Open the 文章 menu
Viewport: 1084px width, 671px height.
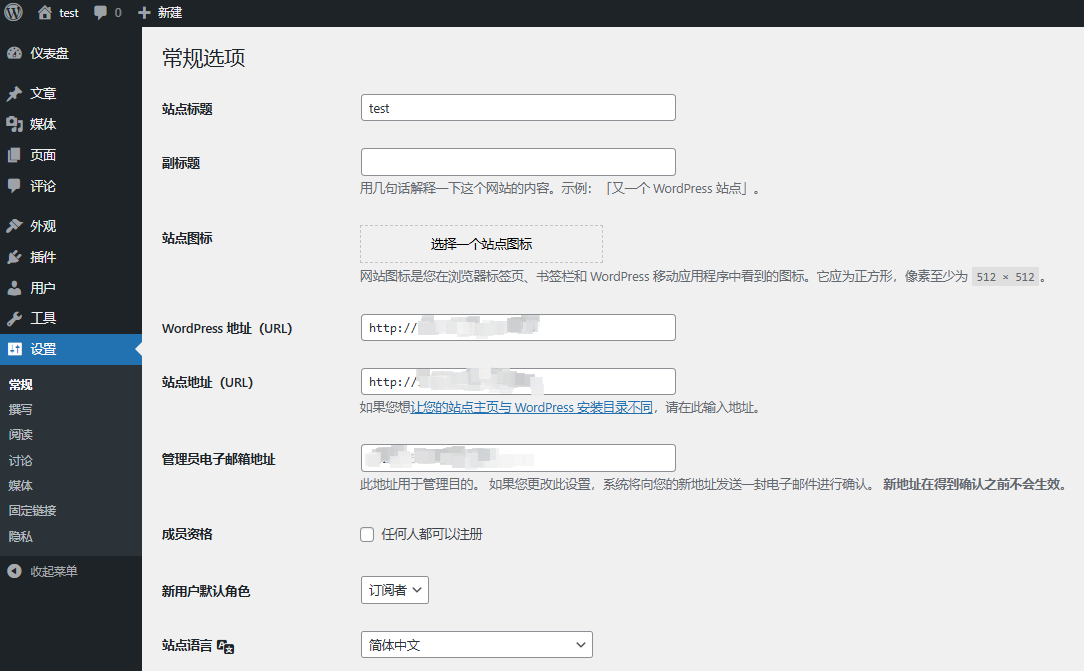71,93
